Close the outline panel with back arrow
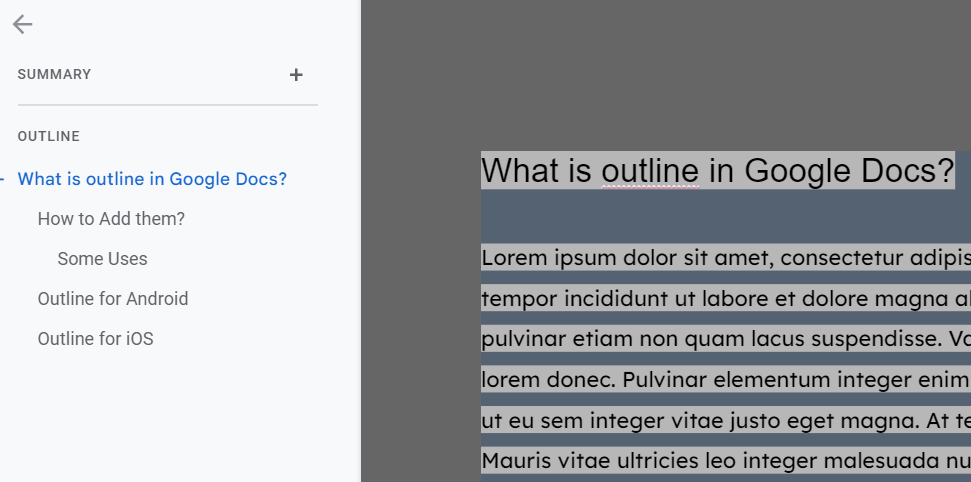971x482 pixels. click(x=22, y=25)
